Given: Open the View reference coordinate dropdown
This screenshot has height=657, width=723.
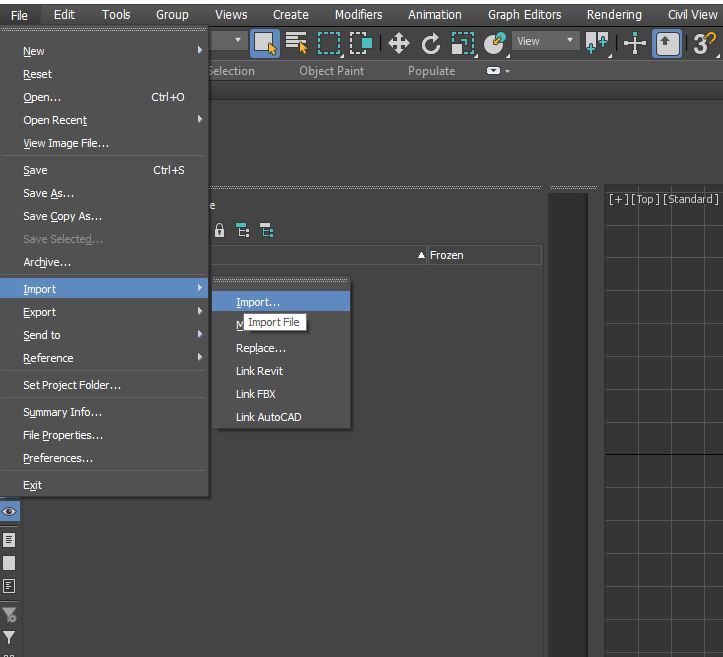Looking at the screenshot, I should 545,42.
